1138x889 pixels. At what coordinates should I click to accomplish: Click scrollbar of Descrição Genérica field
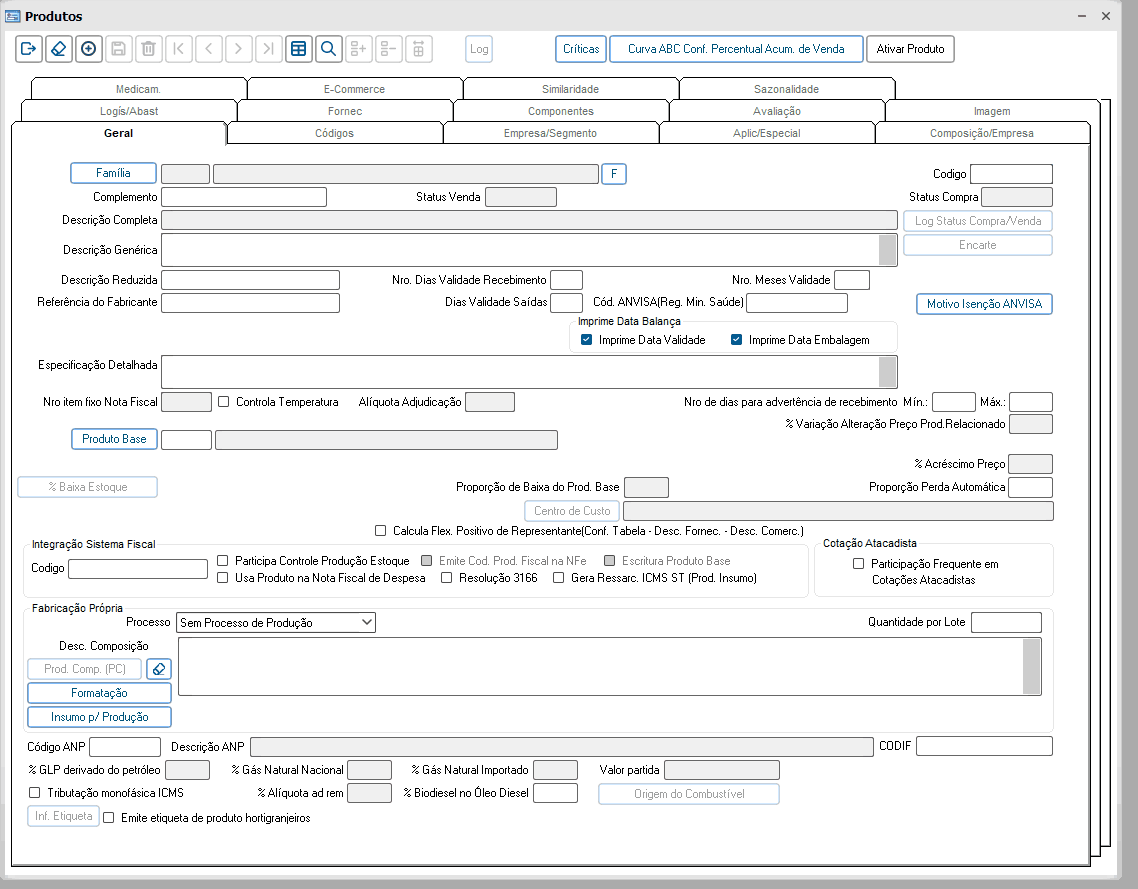887,250
